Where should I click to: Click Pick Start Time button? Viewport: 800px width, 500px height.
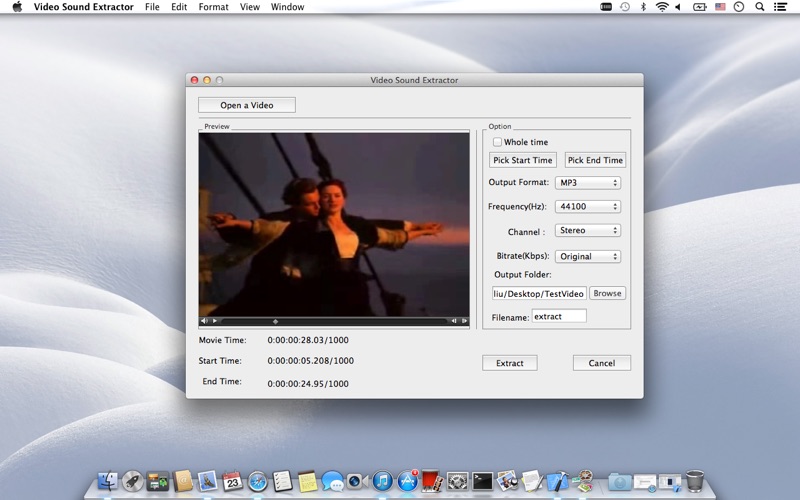point(522,160)
